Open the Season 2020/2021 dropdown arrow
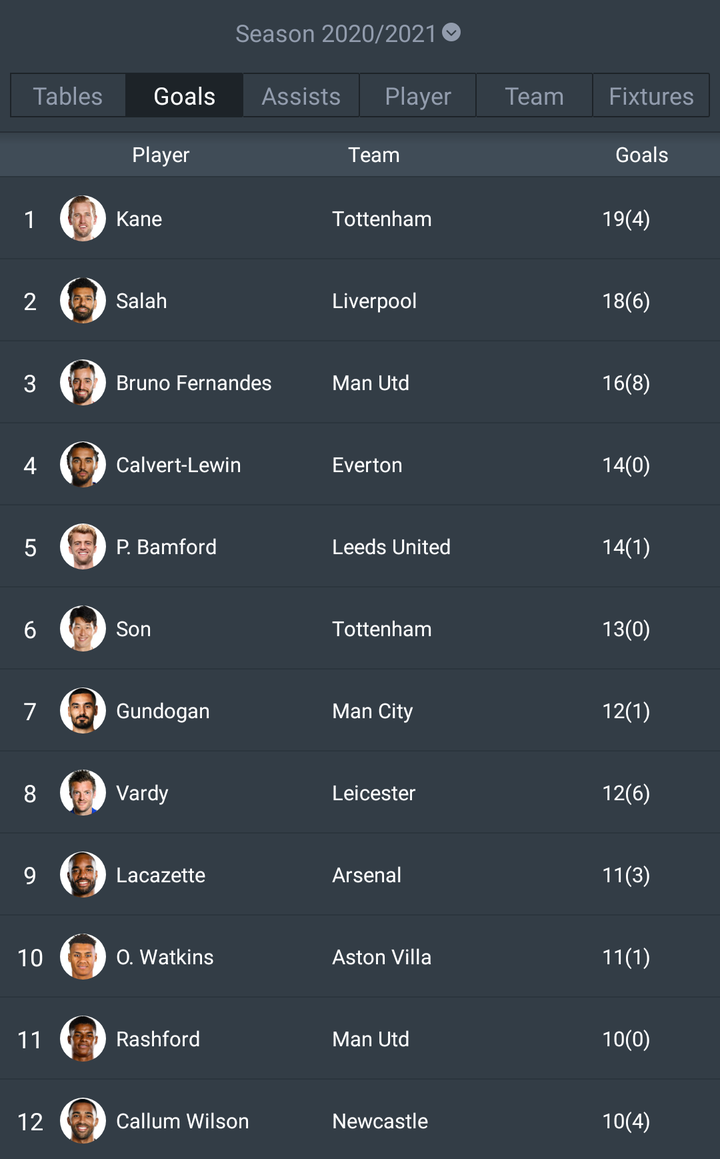The height and width of the screenshot is (1159, 720). [451, 33]
